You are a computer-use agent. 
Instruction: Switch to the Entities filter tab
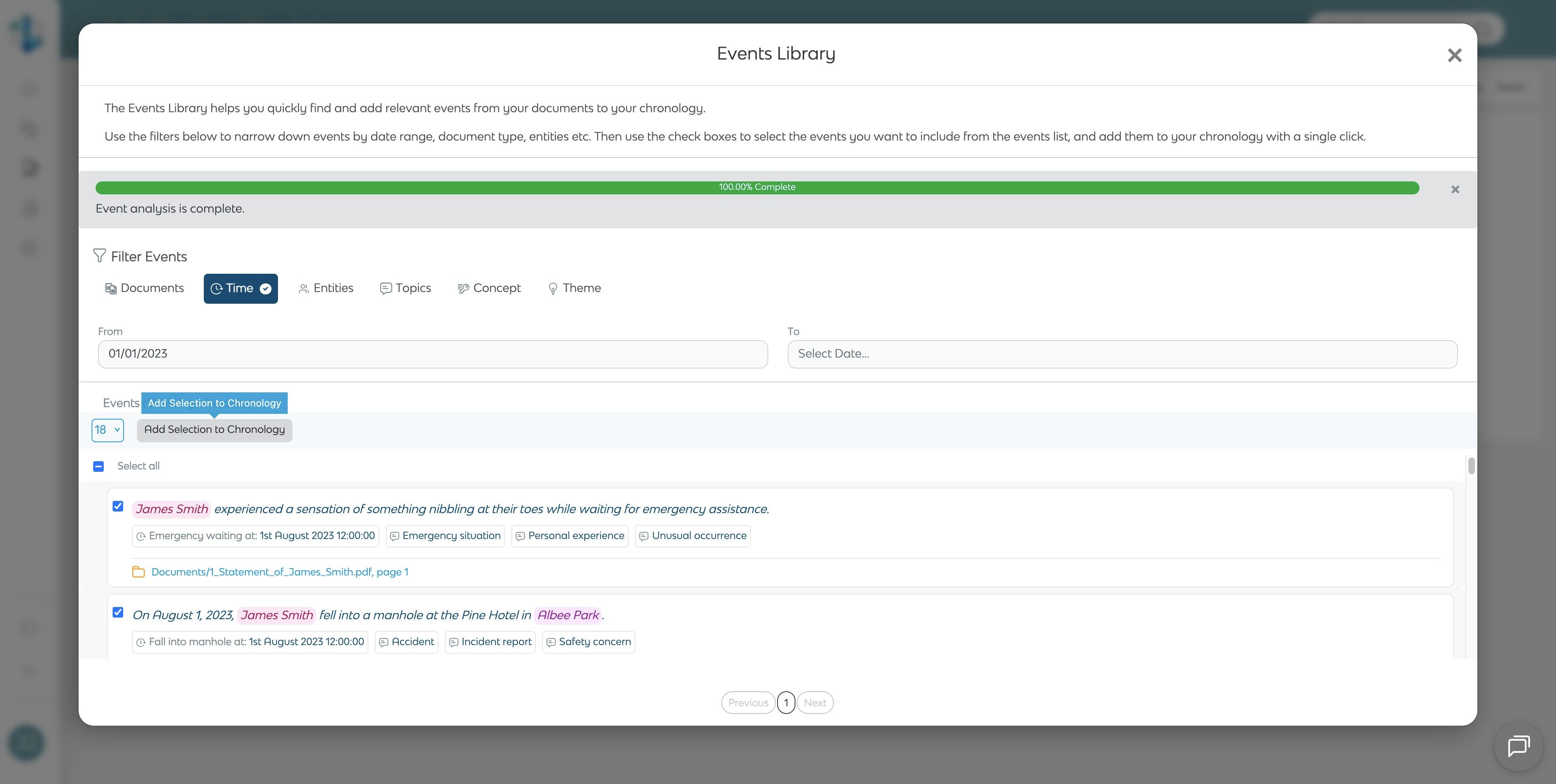pyautogui.click(x=326, y=288)
